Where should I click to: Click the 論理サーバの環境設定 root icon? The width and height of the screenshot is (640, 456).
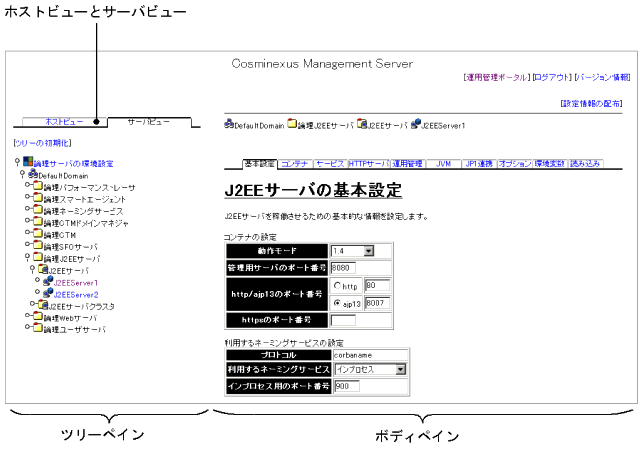[28, 161]
